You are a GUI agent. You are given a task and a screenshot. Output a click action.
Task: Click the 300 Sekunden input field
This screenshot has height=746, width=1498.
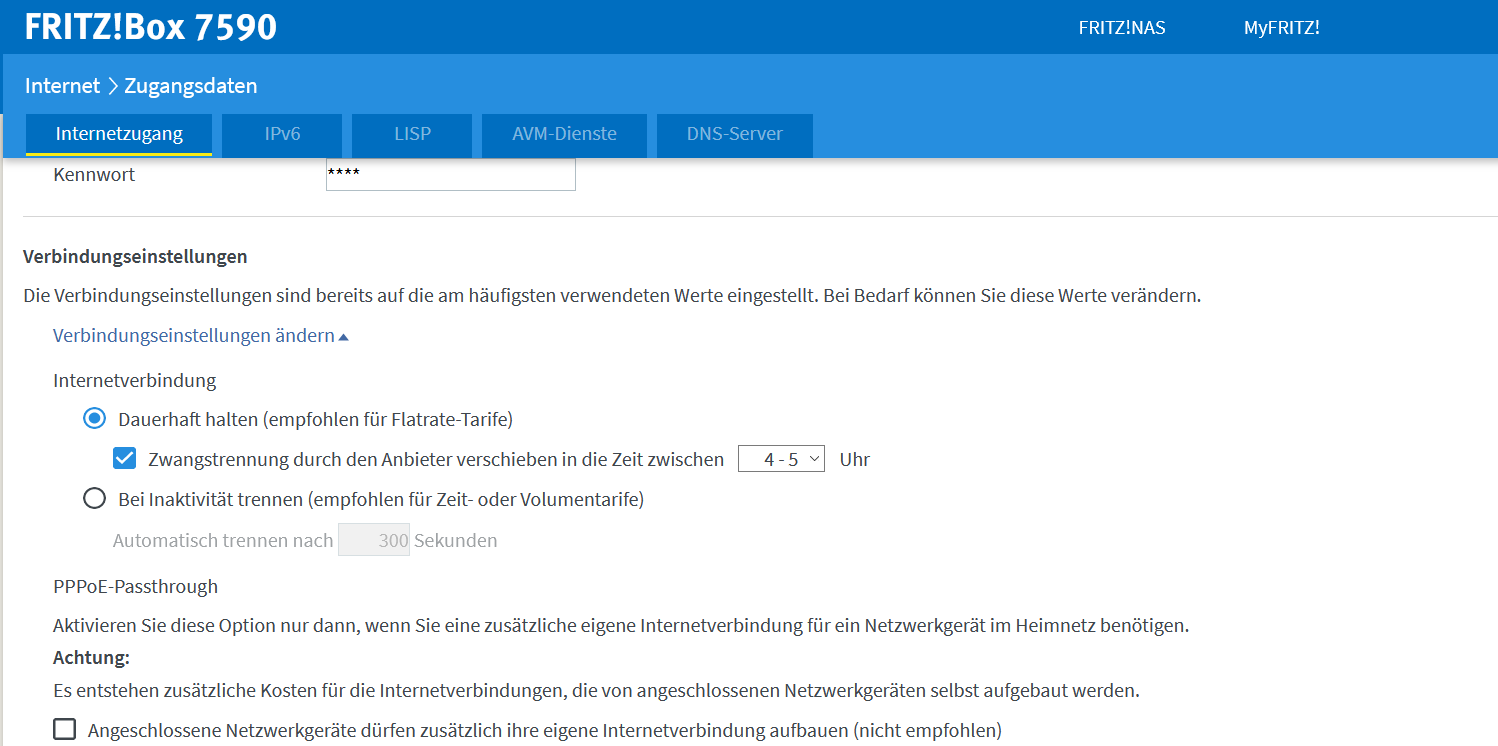click(x=374, y=540)
